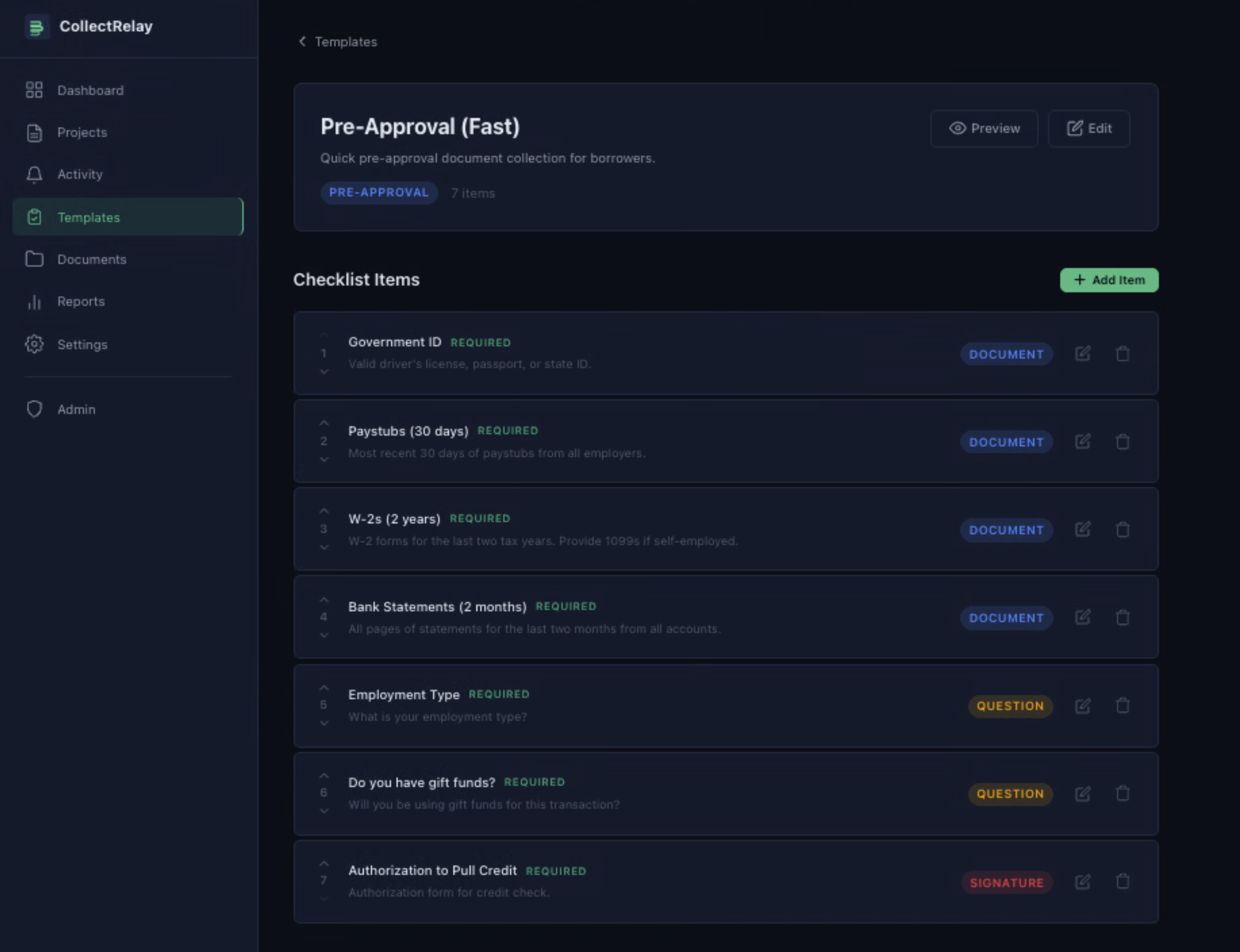The image size is (1240, 952).
Task: Delete the Paystubs item with trash icon
Action: click(x=1123, y=442)
